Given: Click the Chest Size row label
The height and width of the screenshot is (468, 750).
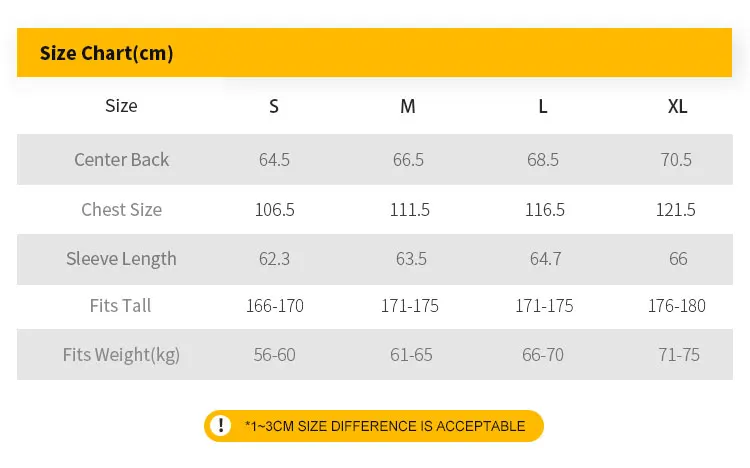Looking at the screenshot, I should click(x=122, y=209).
